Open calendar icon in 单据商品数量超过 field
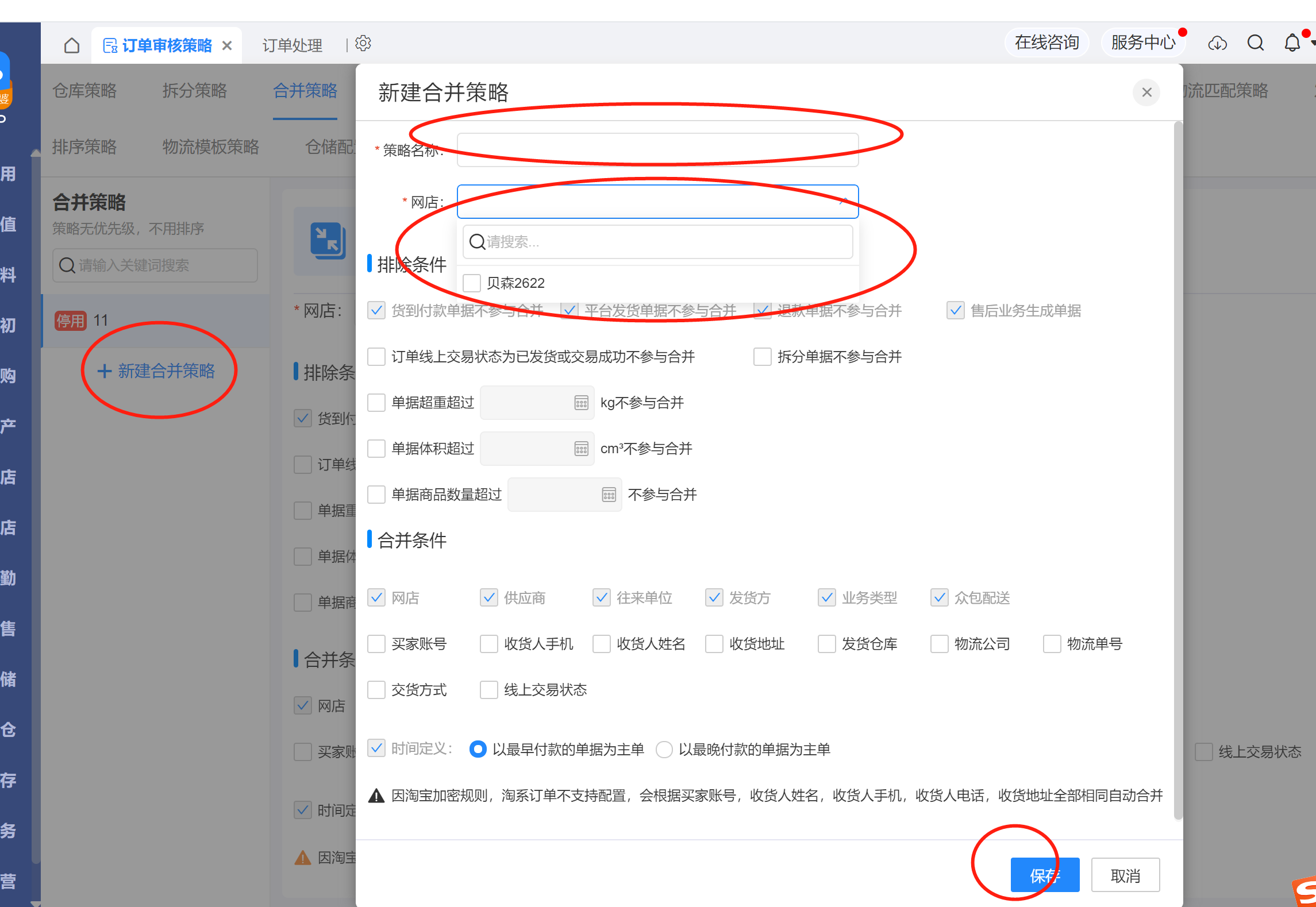The height and width of the screenshot is (907, 1316). click(x=609, y=495)
